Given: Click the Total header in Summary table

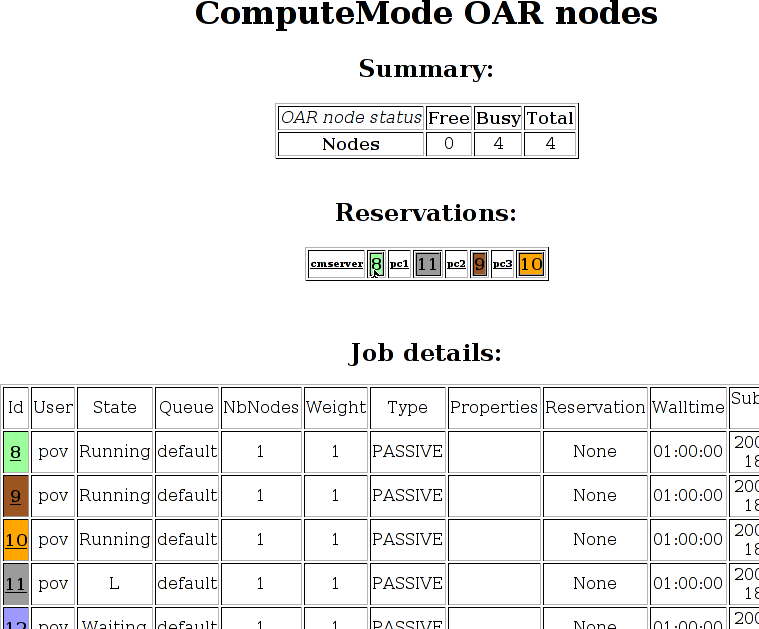Looking at the screenshot, I should [x=550, y=118].
